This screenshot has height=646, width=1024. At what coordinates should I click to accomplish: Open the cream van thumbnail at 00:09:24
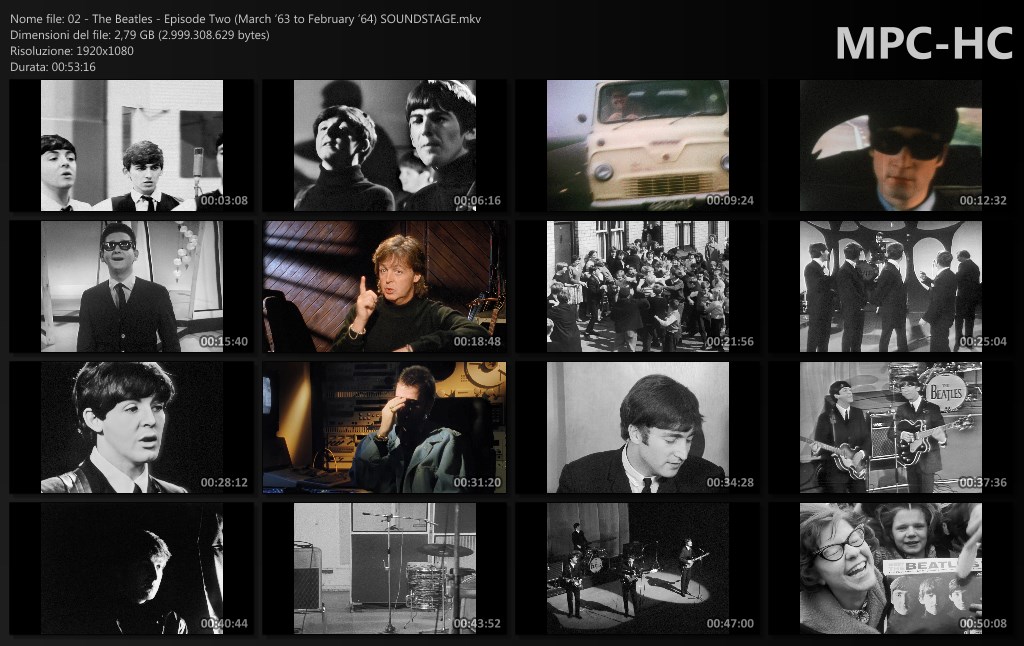[637, 146]
